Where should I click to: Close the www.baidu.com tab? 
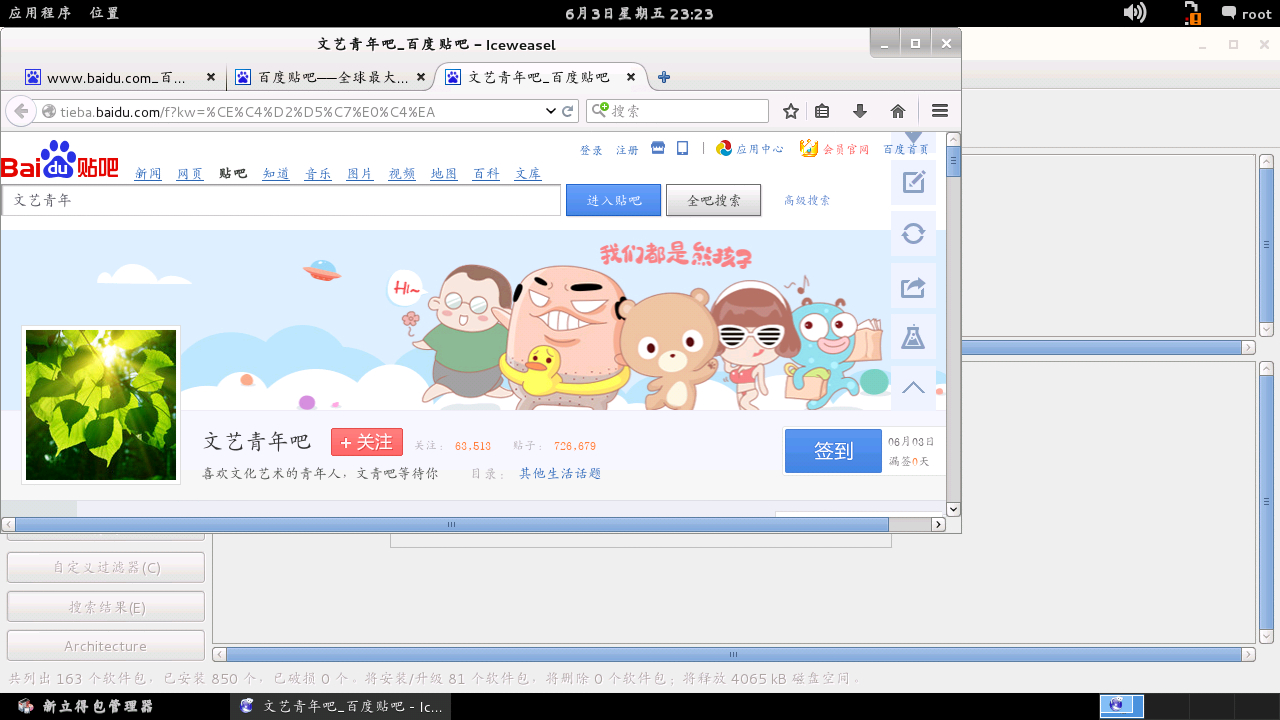tap(211, 77)
